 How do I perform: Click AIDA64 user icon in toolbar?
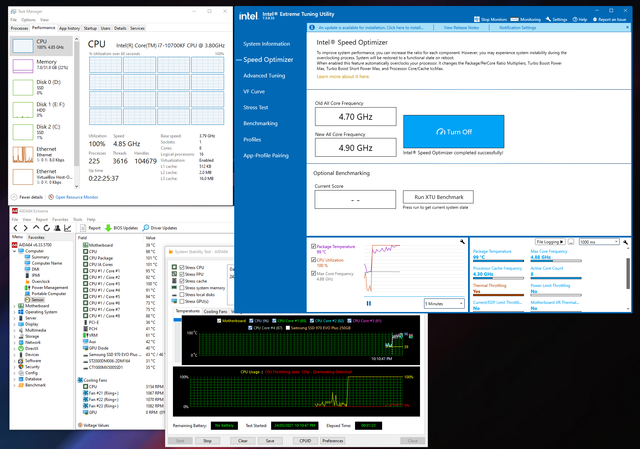point(57,228)
